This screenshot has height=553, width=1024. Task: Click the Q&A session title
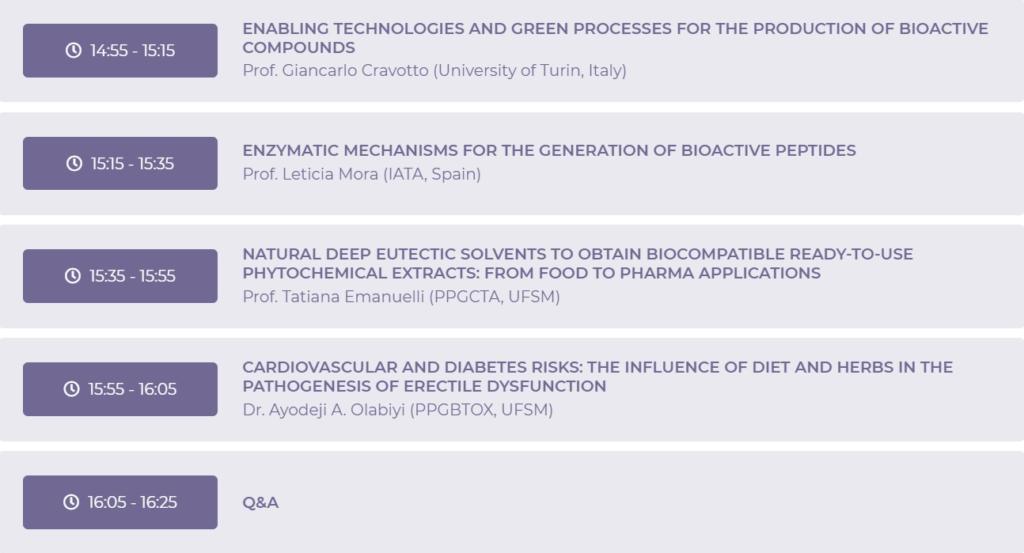click(260, 502)
